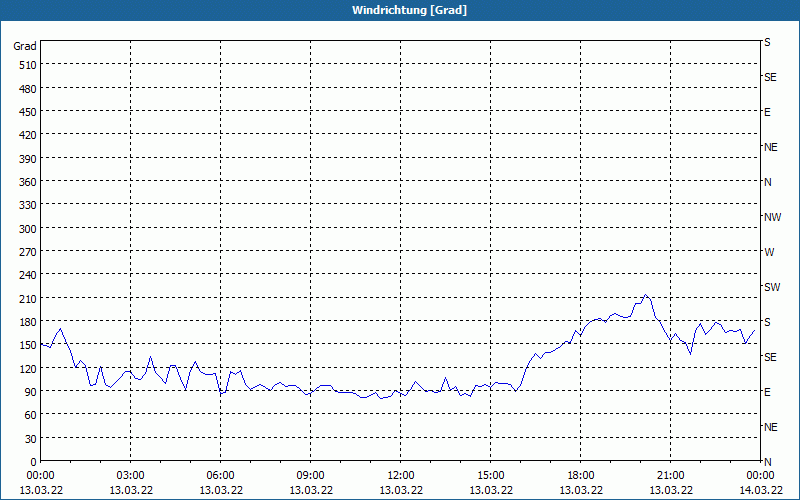Click the 210 value on left axis
800x500 pixels.
pos(28,299)
